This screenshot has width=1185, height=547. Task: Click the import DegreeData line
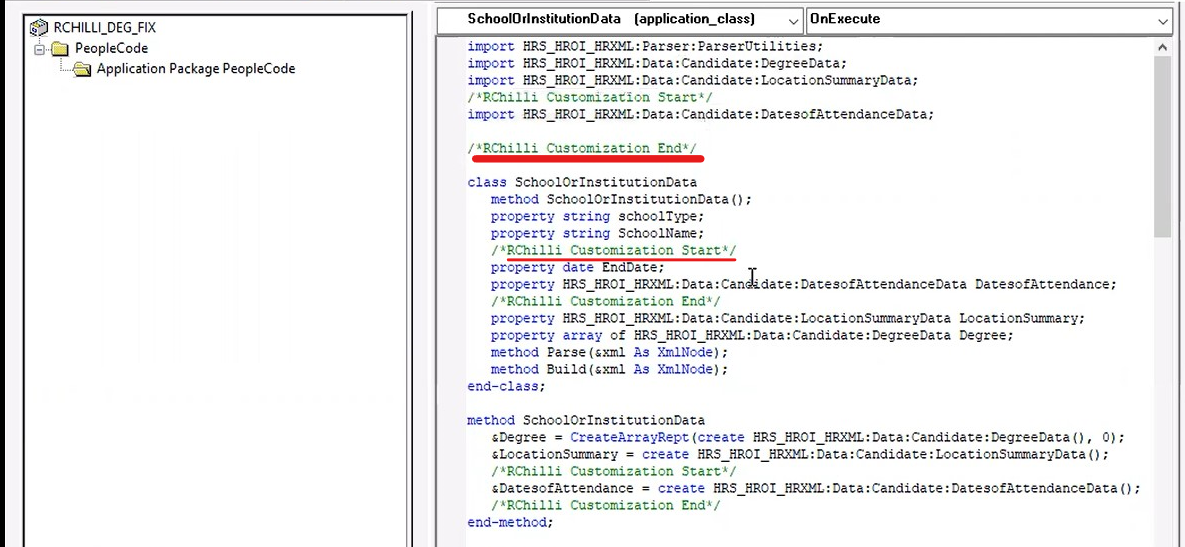pos(657,63)
